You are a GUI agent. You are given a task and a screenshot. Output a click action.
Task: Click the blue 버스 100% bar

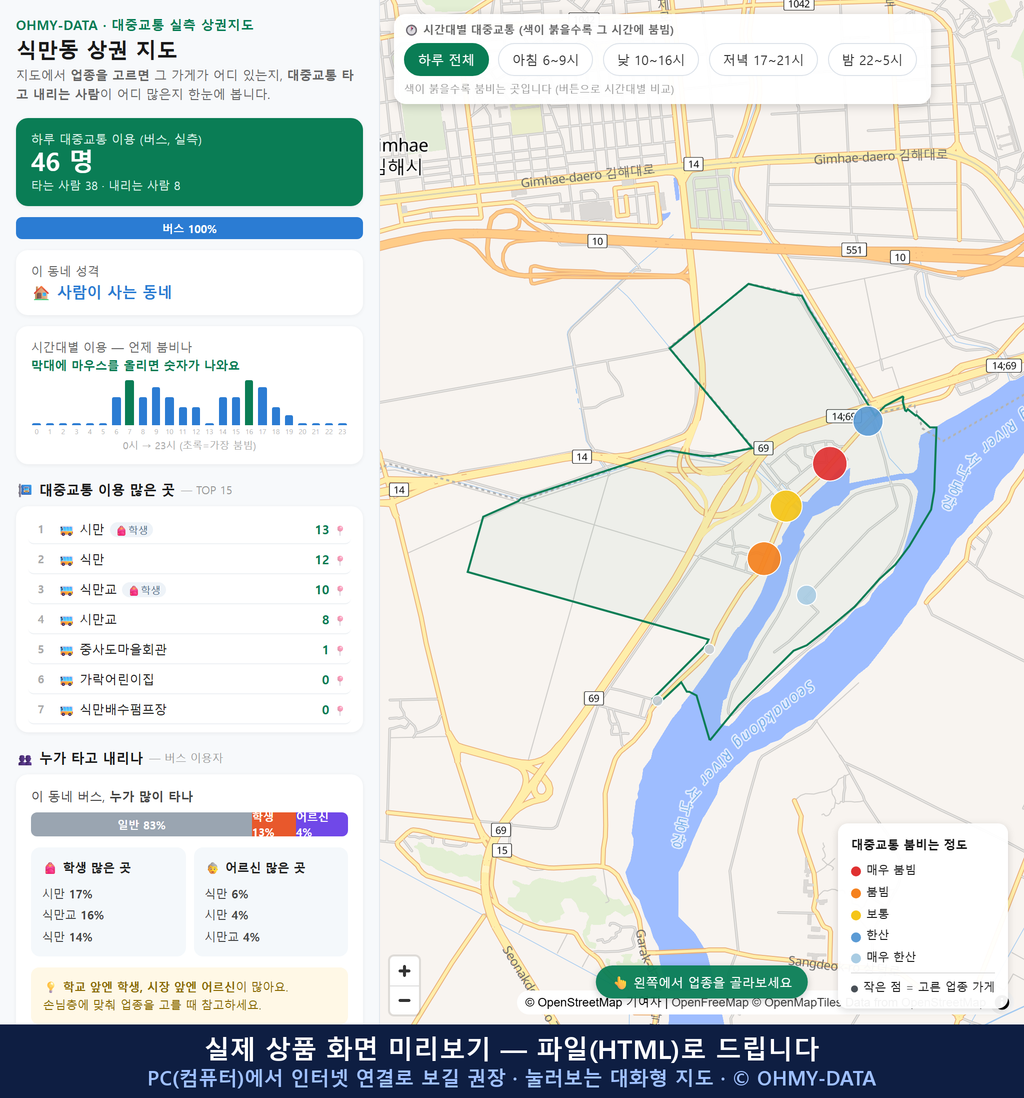(189, 229)
